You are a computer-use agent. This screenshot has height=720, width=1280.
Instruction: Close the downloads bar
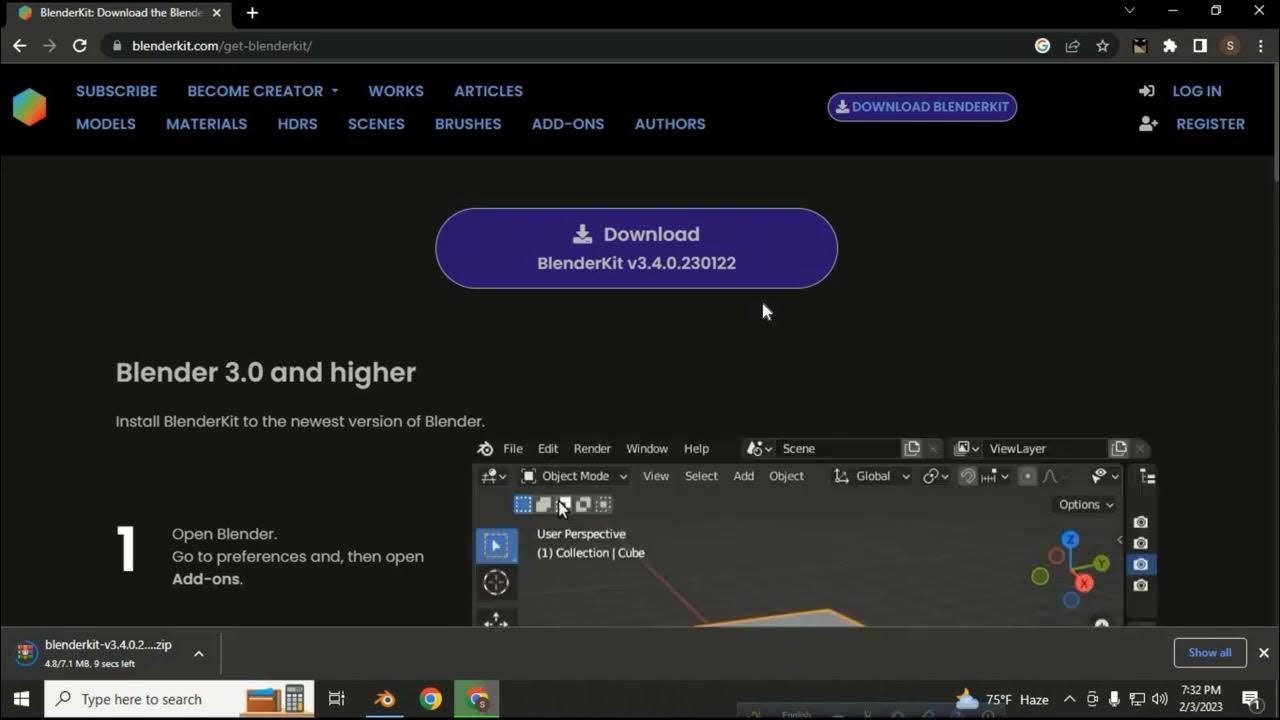pos(1264,653)
